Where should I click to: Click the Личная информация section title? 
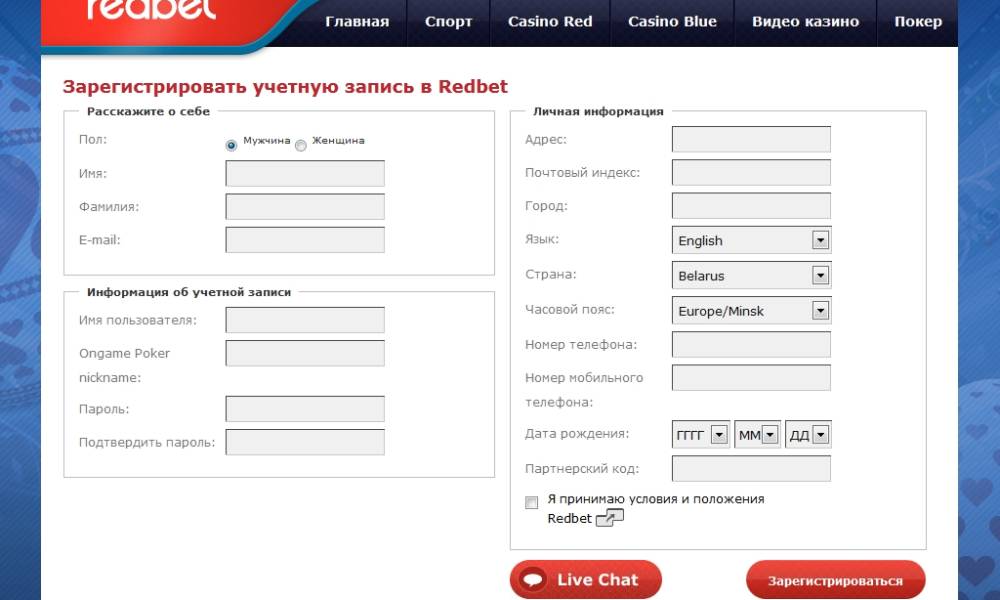pos(598,112)
